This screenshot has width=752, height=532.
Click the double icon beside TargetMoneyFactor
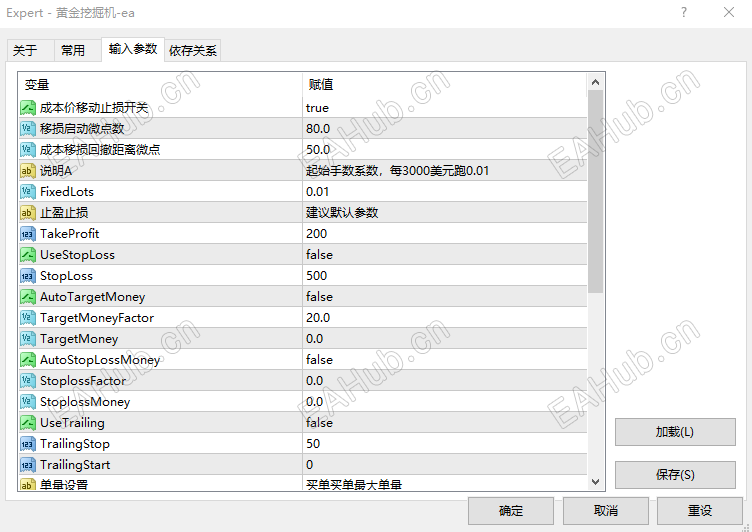pyautogui.click(x=28, y=318)
